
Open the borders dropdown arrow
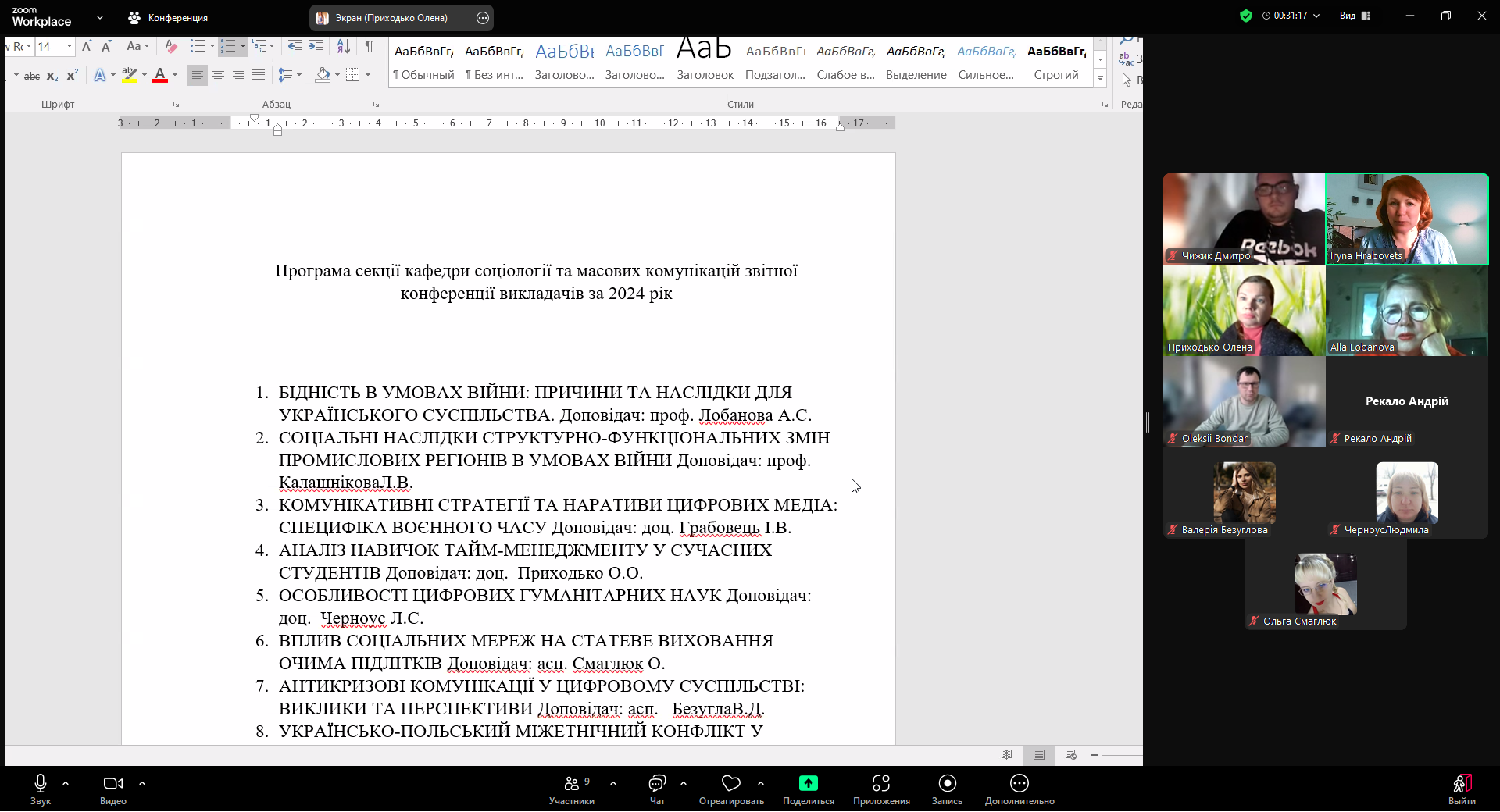pos(368,76)
